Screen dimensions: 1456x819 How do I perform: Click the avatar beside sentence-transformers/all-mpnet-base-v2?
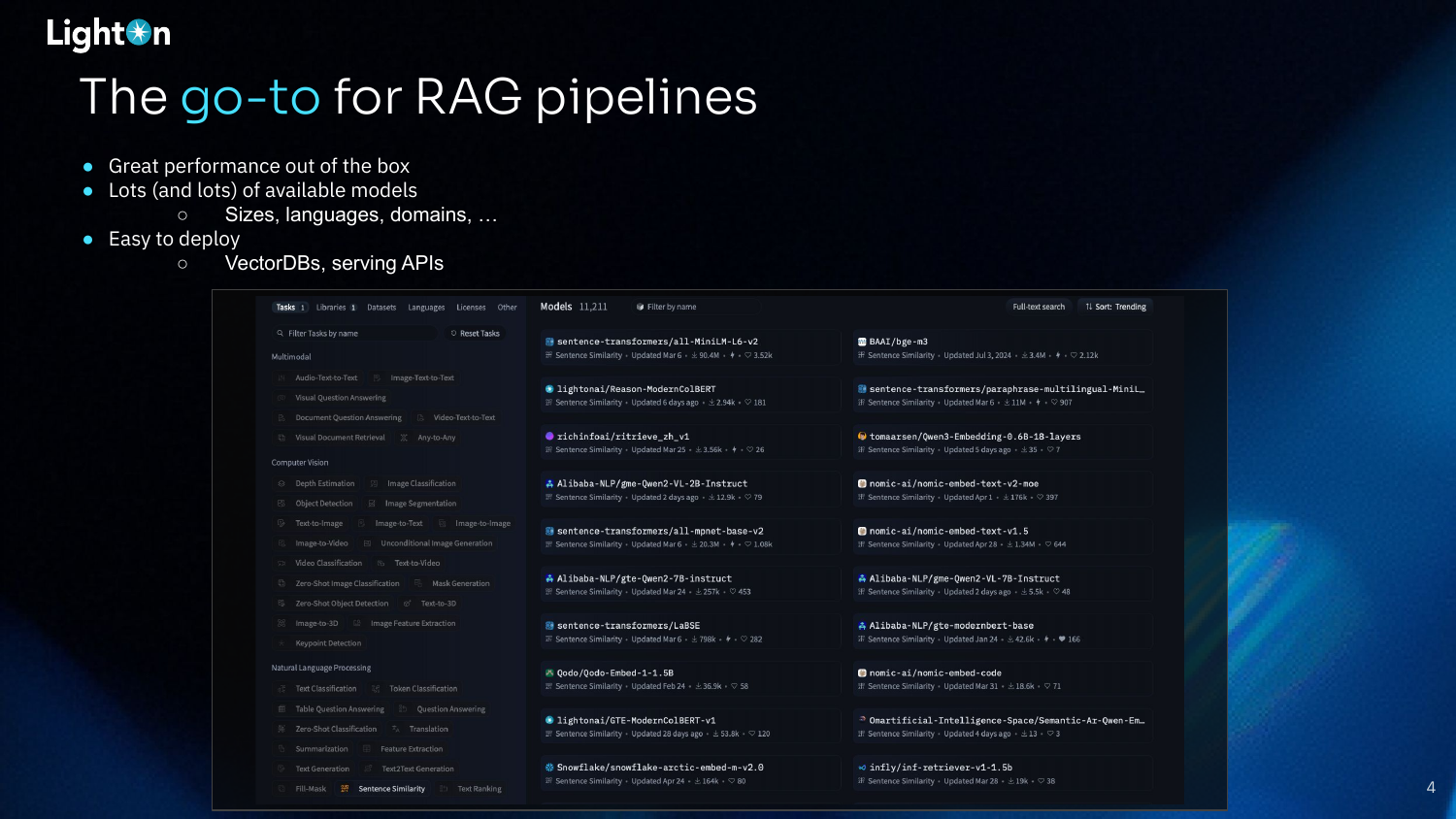point(549,531)
